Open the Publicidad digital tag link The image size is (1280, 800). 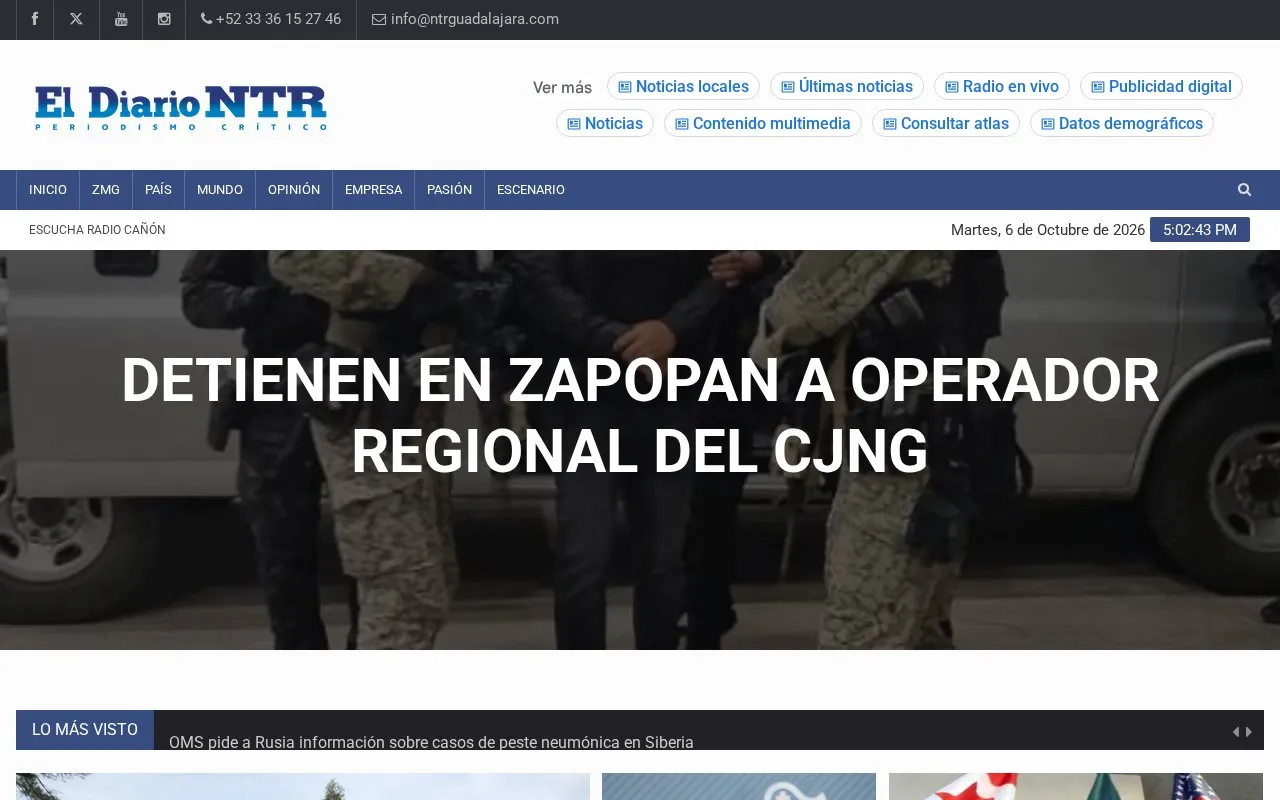[x=1161, y=86]
